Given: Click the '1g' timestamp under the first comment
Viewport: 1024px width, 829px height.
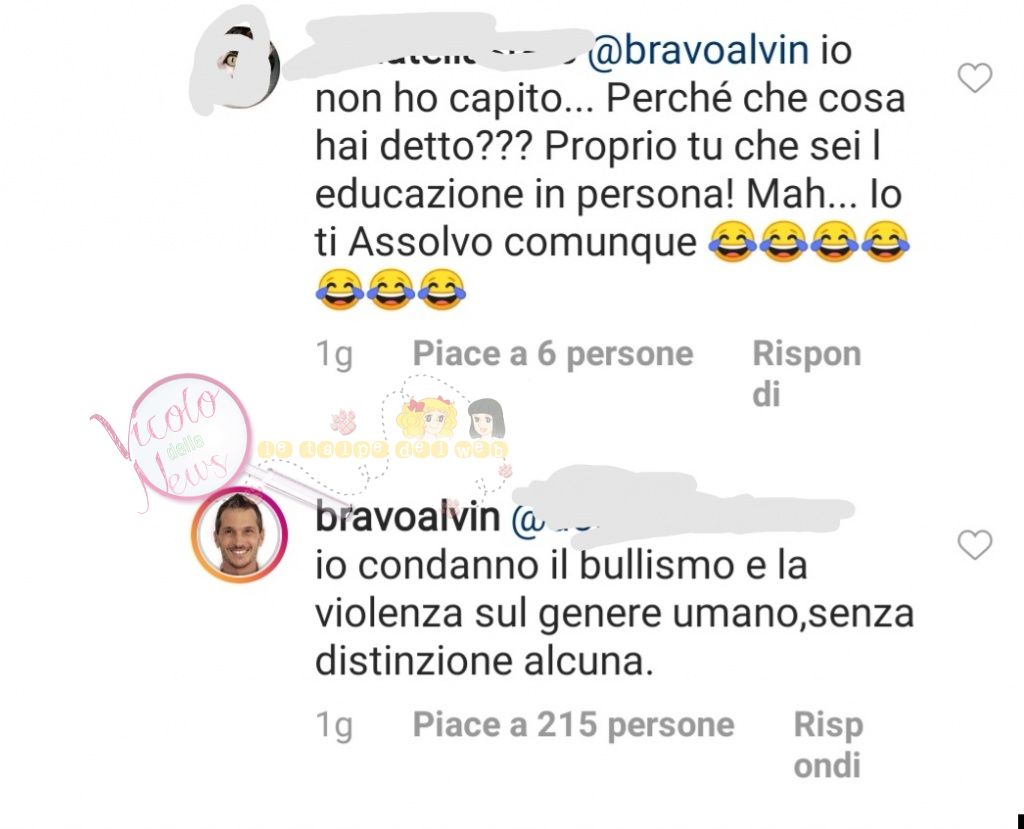Looking at the screenshot, I should 334,355.
